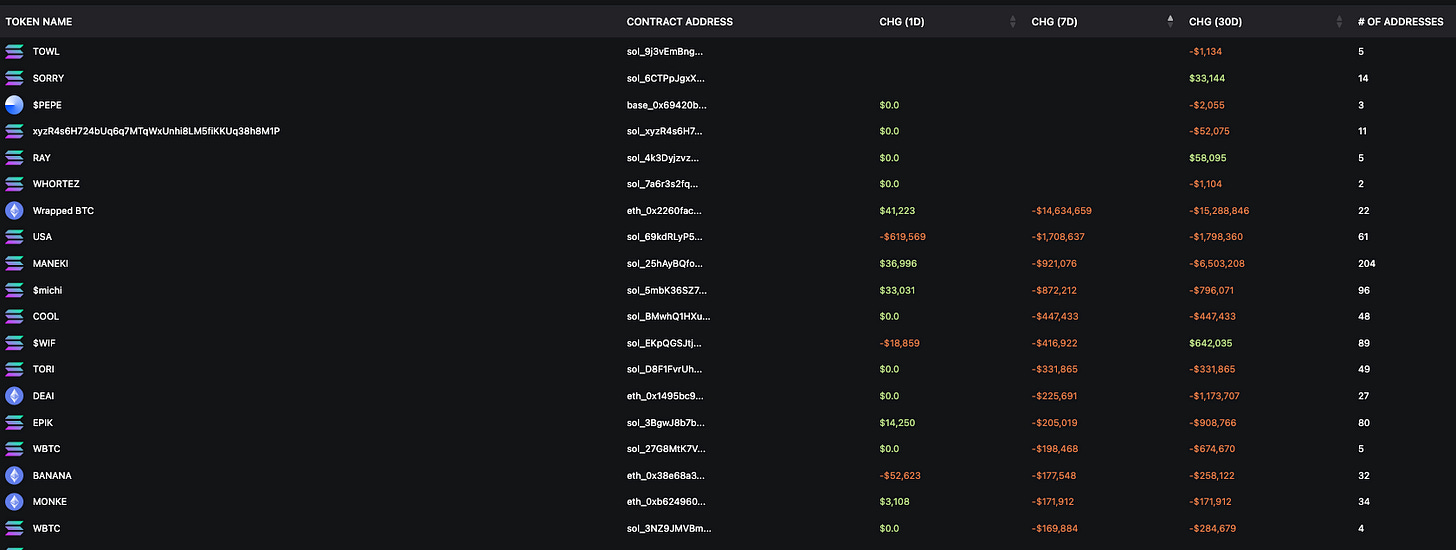Click the $642,035 30D value for $WIF
Screen dimensions: 1456x550
pyautogui.click(x=1209, y=343)
